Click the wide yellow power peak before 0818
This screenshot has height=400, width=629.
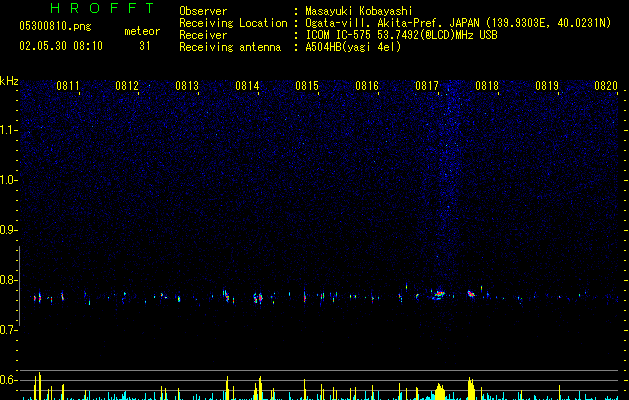(471, 388)
